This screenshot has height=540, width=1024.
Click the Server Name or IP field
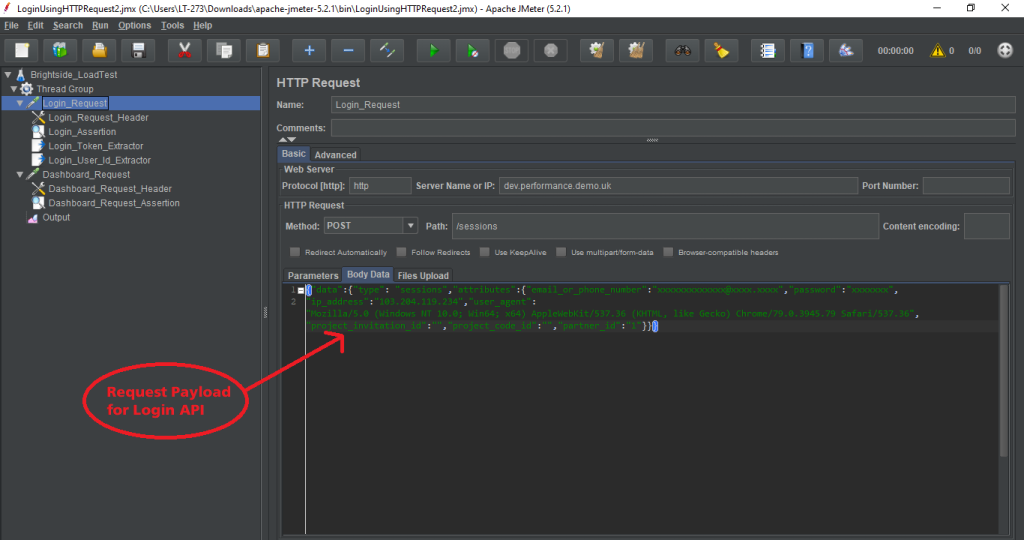point(678,185)
